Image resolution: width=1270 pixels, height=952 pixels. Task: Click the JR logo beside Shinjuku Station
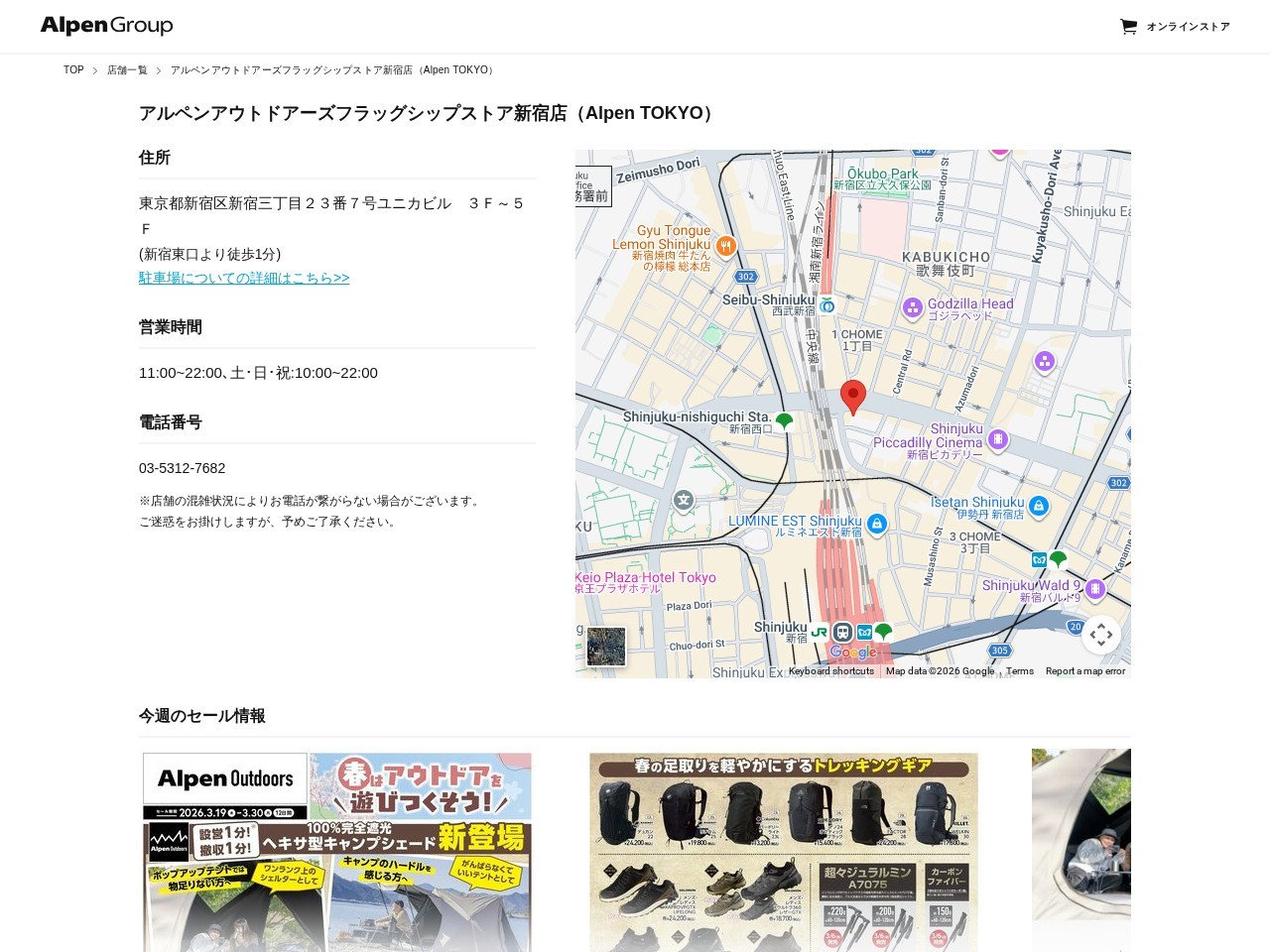819,632
